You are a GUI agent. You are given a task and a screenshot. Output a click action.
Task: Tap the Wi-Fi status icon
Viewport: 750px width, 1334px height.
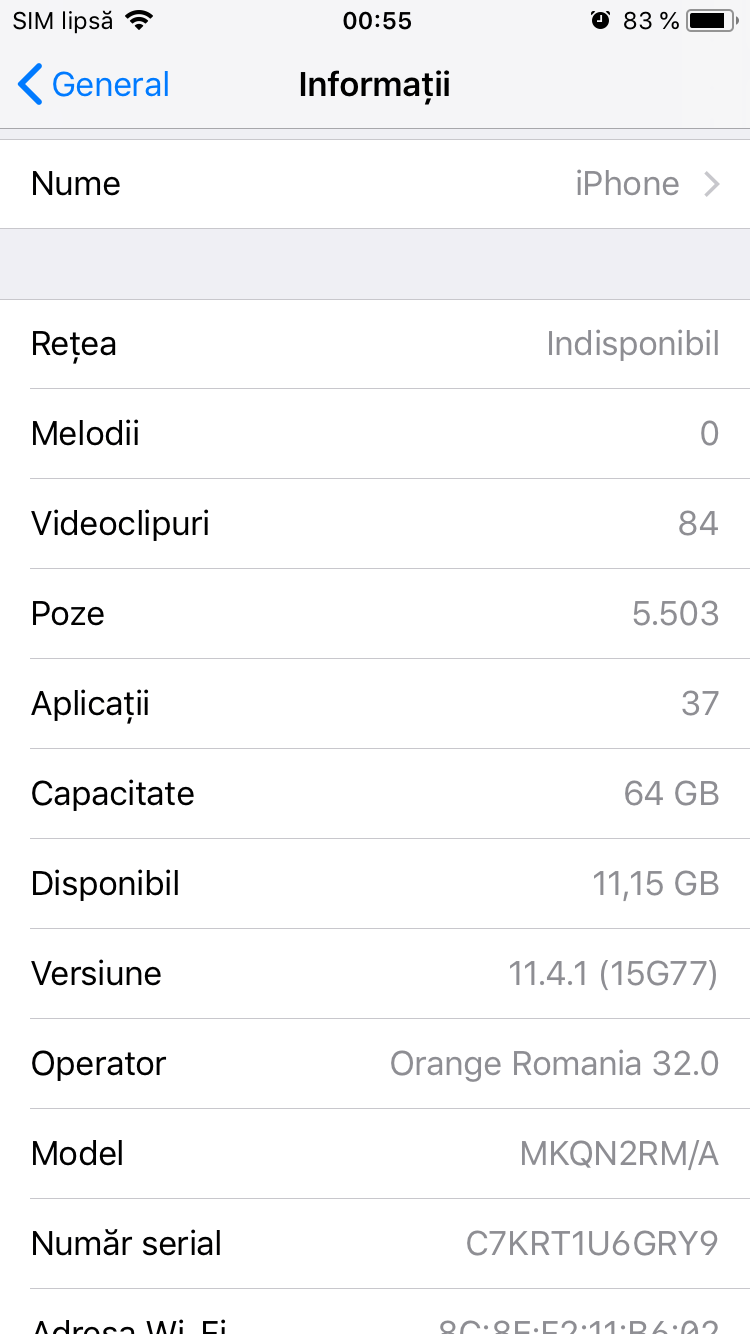(x=140, y=20)
